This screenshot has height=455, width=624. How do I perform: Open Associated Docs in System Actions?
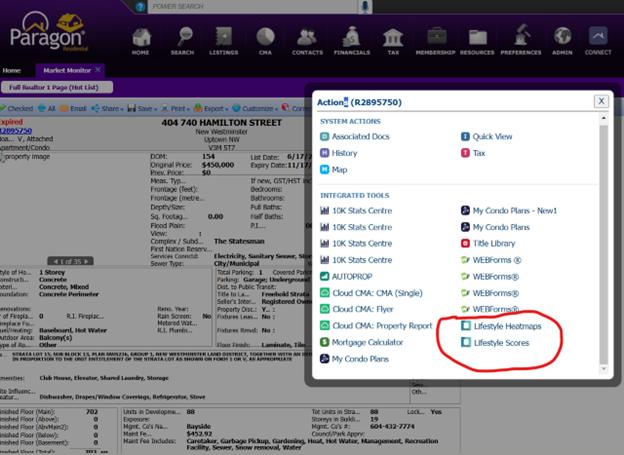355,137
